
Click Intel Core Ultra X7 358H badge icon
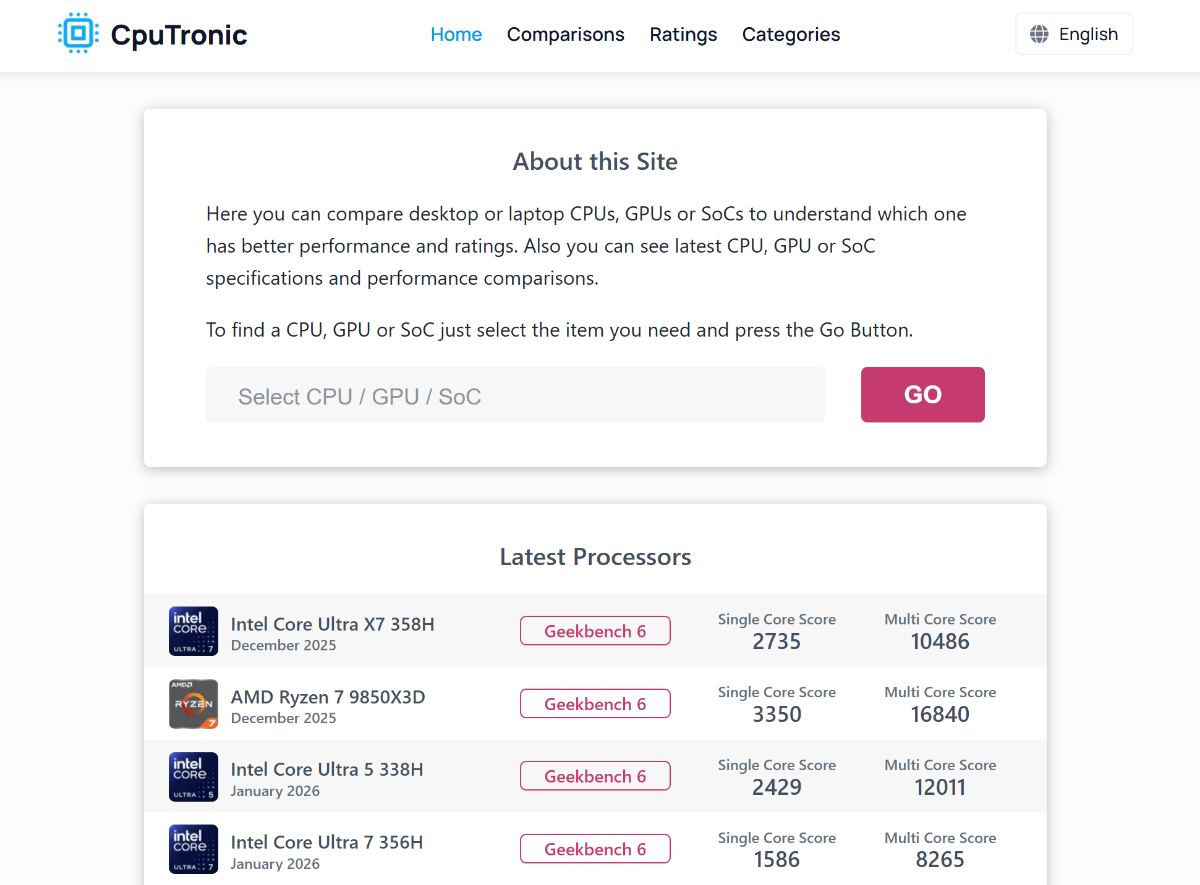pyautogui.click(x=193, y=631)
